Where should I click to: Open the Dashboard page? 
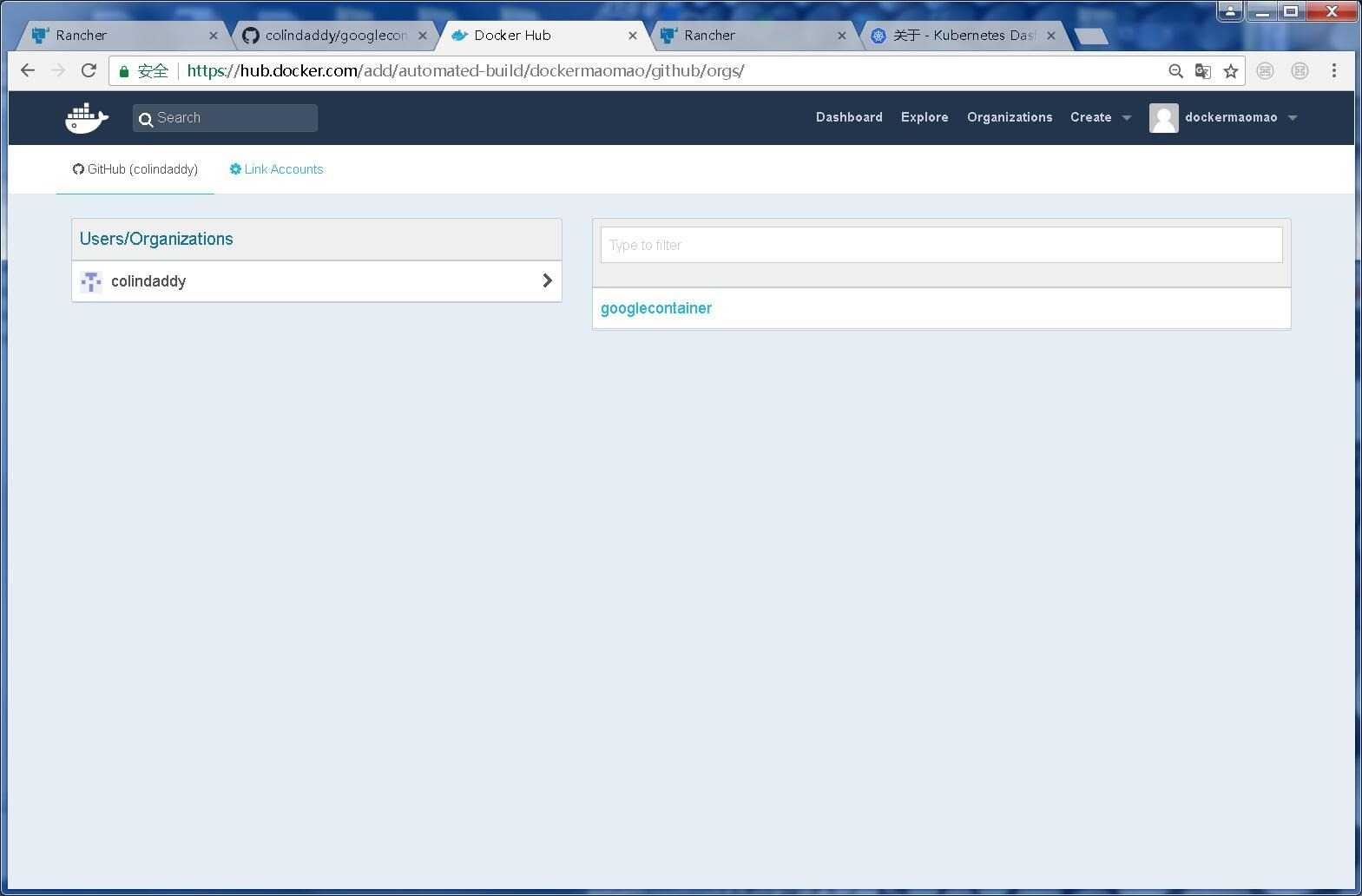click(x=849, y=117)
